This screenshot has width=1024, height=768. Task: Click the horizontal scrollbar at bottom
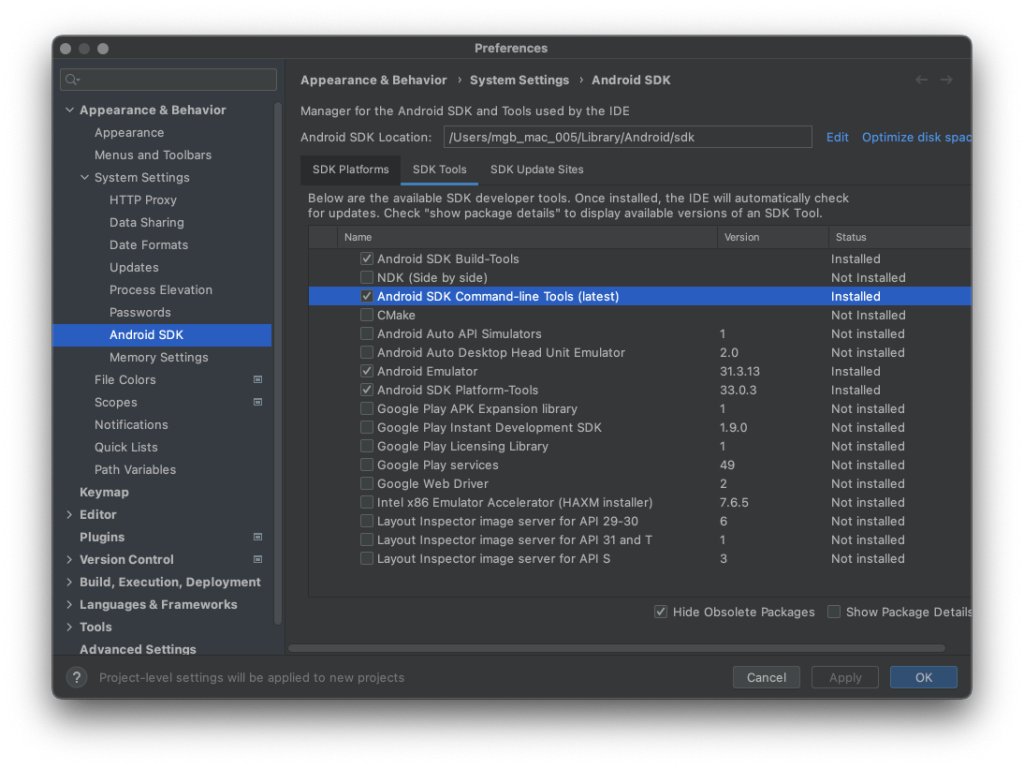pos(616,648)
